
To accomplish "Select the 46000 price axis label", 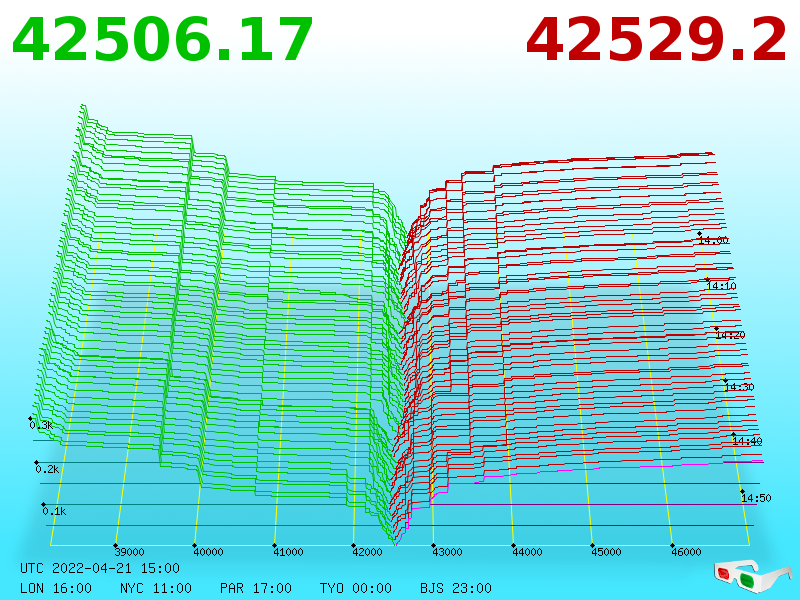I will [x=686, y=552].
